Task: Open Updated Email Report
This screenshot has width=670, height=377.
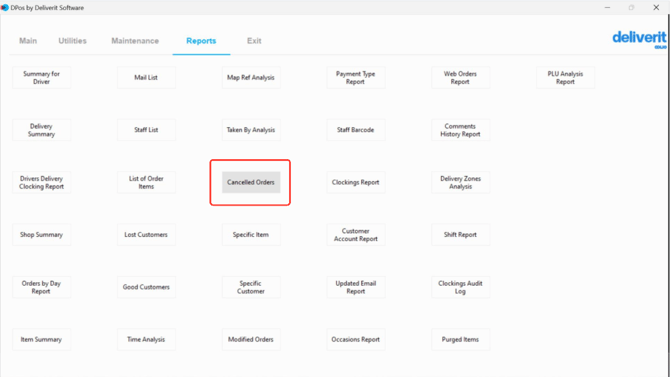Action: point(356,287)
